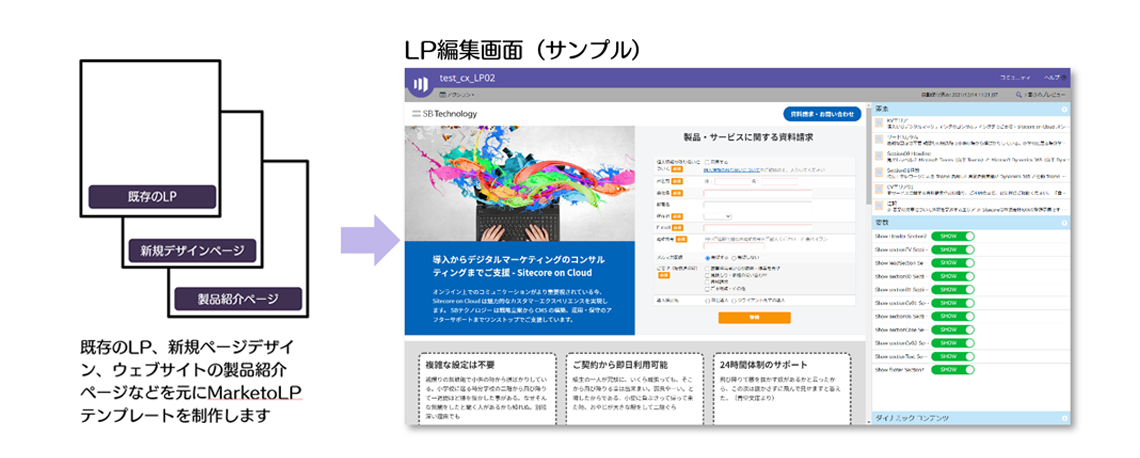Check the second request-content checkbox
This screenshot has height=458, width=1140.
tap(707, 275)
